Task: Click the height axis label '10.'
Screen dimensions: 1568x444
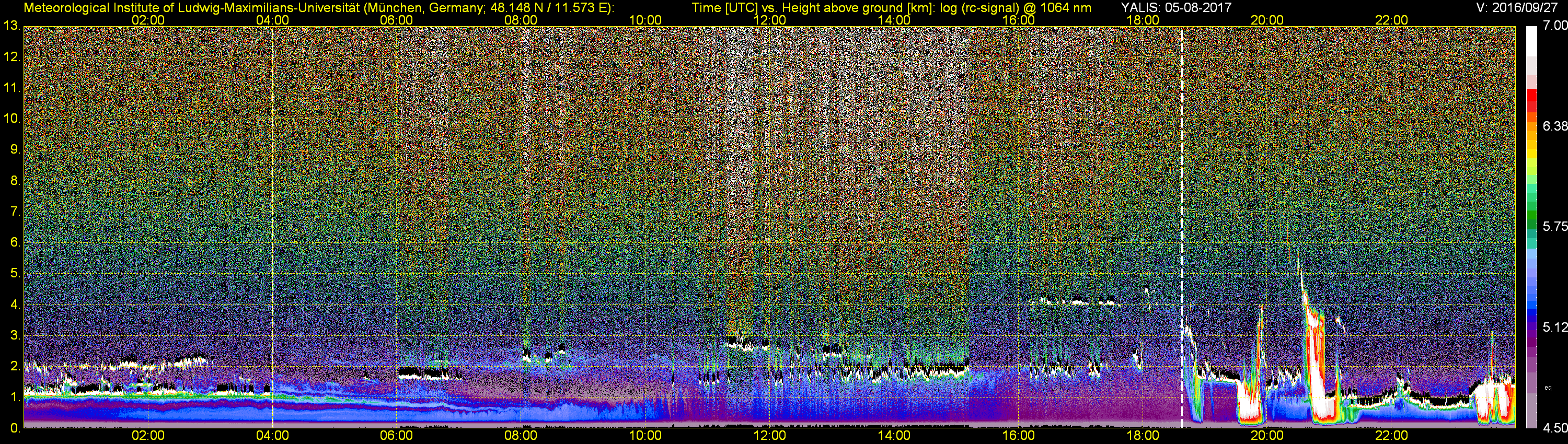Action: point(12,119)
